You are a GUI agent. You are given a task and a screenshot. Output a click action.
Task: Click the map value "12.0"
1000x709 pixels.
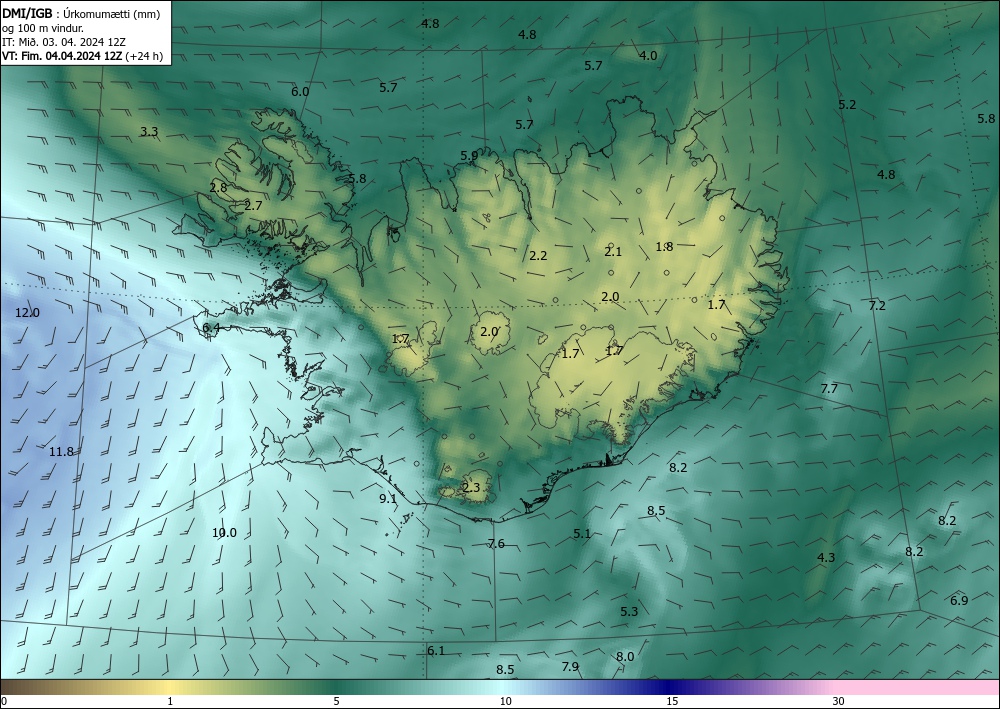(27, 312)
